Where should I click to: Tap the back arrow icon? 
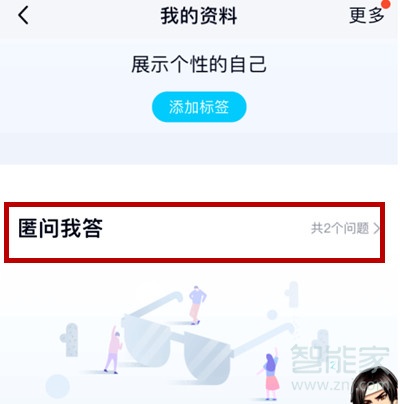click(23, 16)
